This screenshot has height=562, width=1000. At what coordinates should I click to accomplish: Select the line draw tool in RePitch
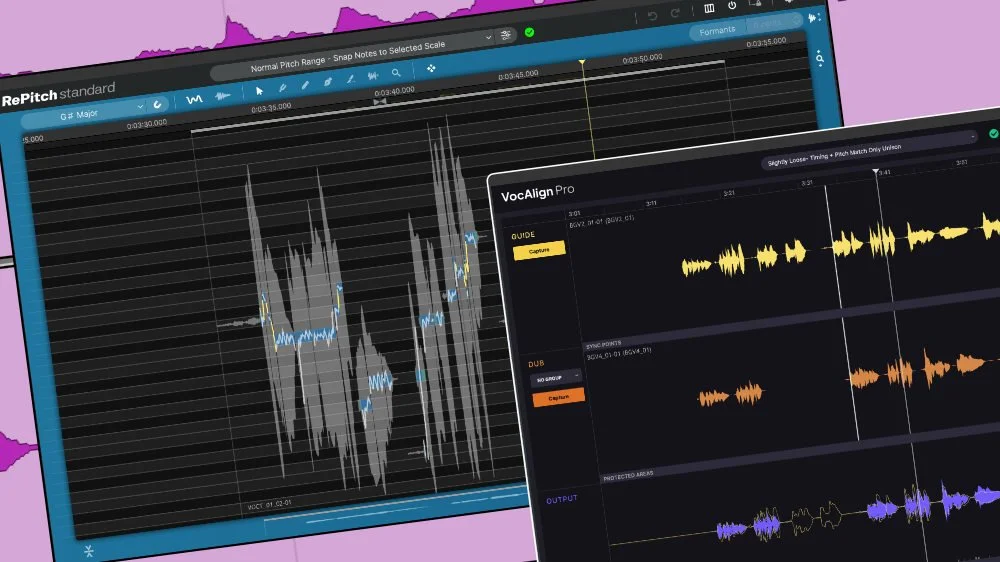click(350, 79)
